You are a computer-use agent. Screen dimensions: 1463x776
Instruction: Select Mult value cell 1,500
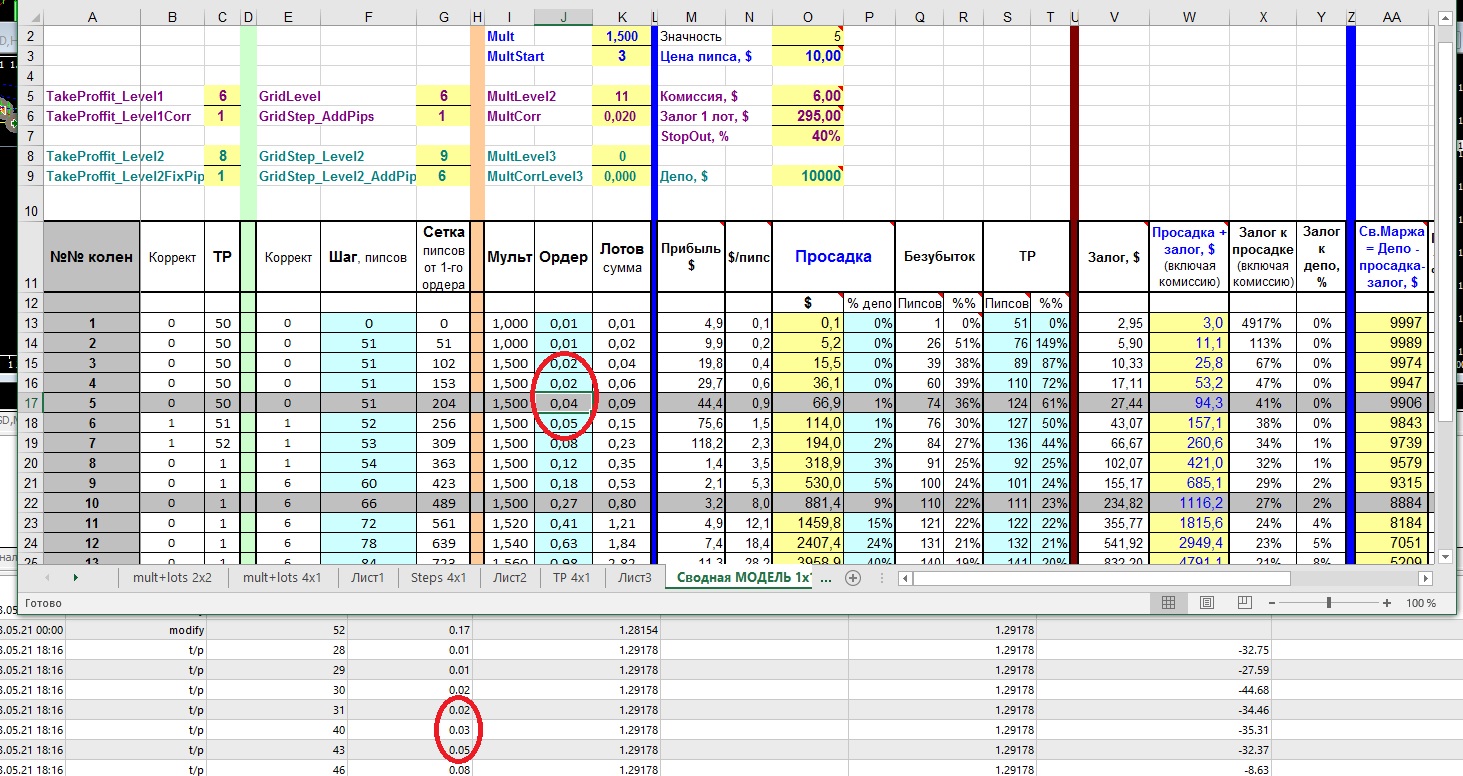point(622,36)
